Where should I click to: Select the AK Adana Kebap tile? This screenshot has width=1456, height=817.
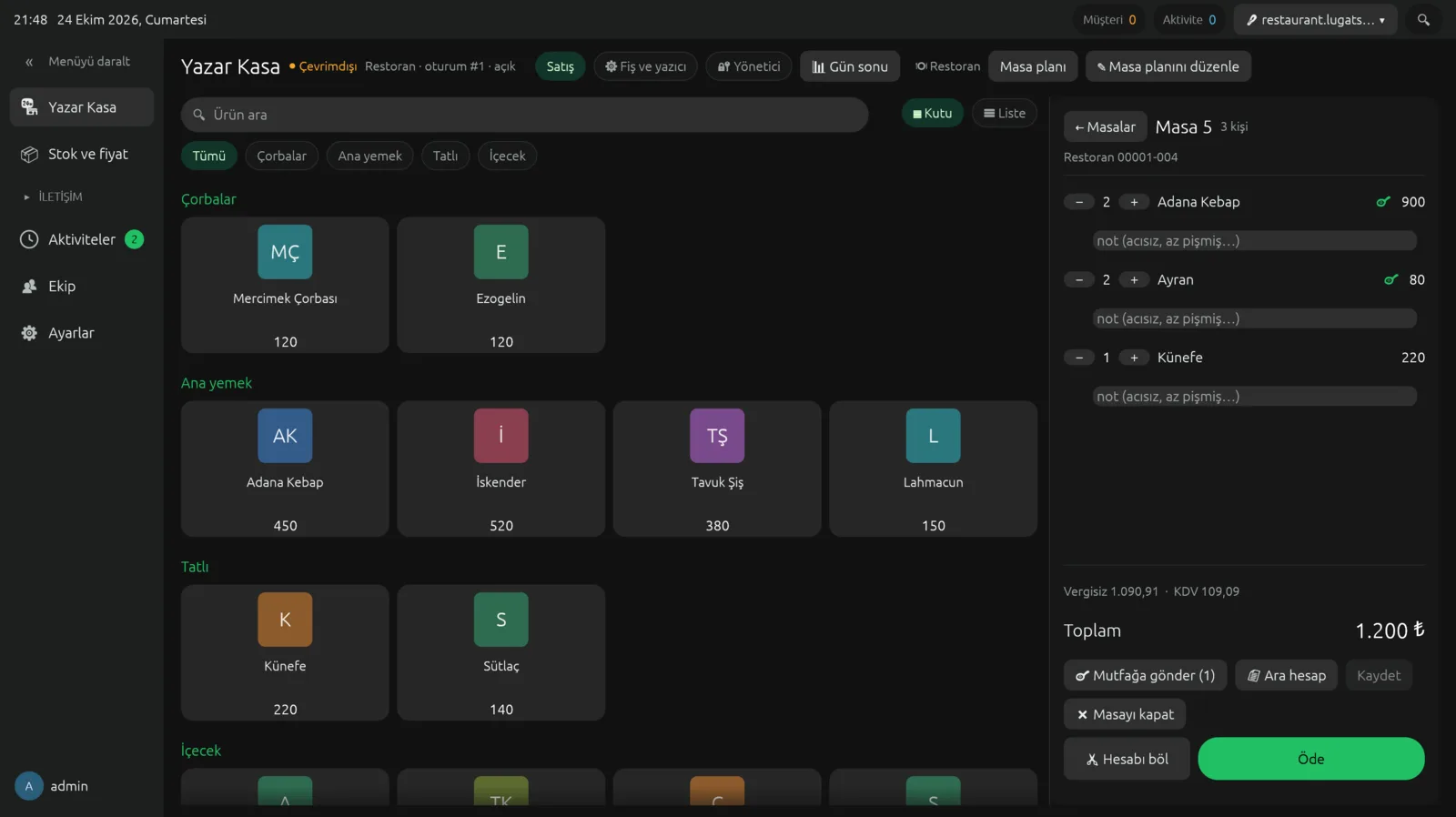point(285,469)
